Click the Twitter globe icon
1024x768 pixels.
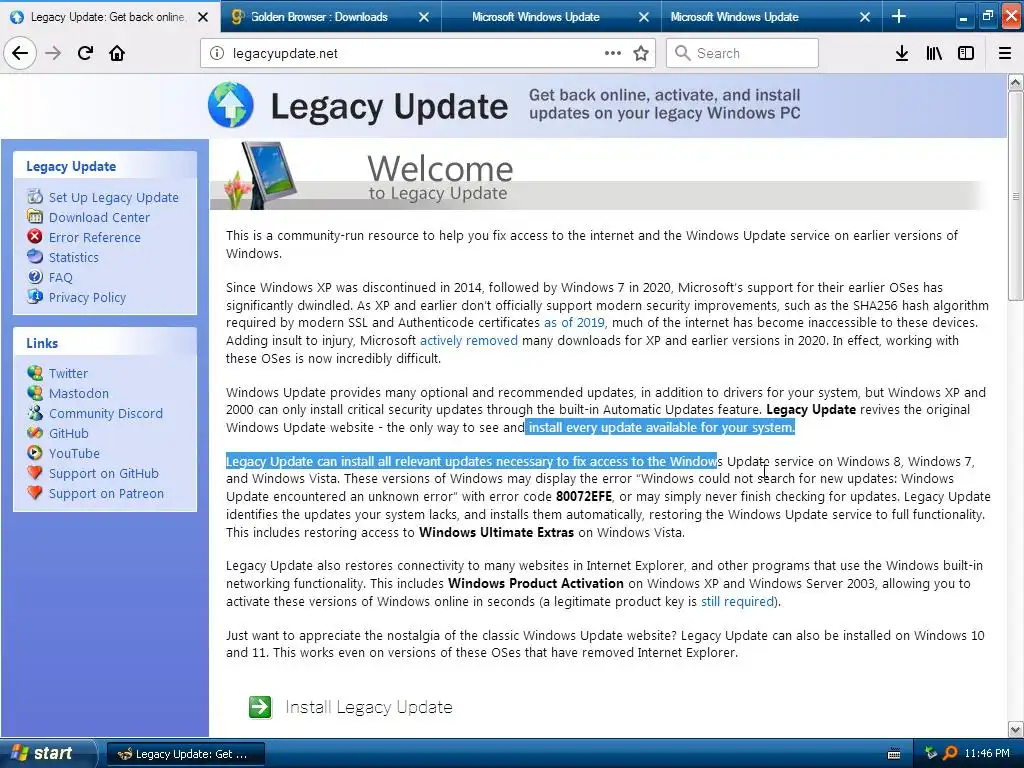pyautogui.click(x=35, y=372)
